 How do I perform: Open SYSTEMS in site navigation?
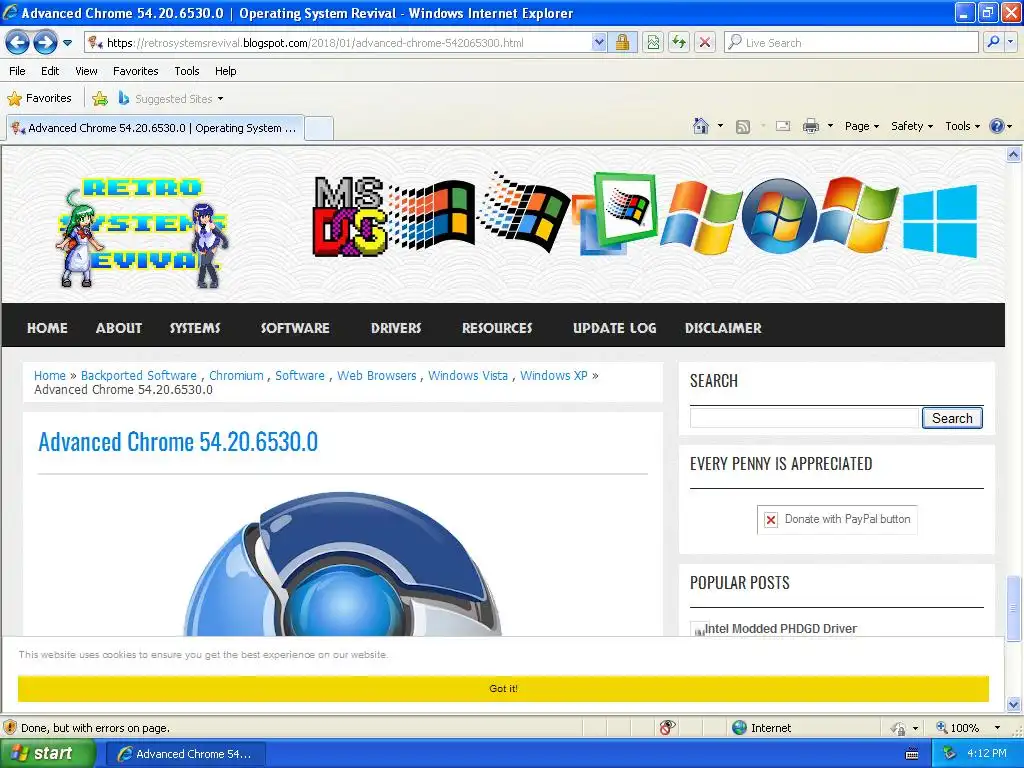[195, 328]
